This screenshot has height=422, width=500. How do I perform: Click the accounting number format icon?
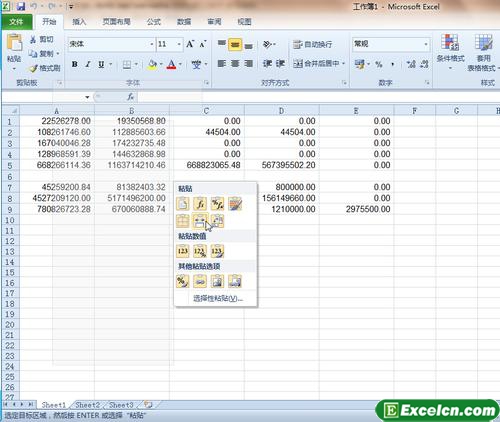(x=360, y=64)
